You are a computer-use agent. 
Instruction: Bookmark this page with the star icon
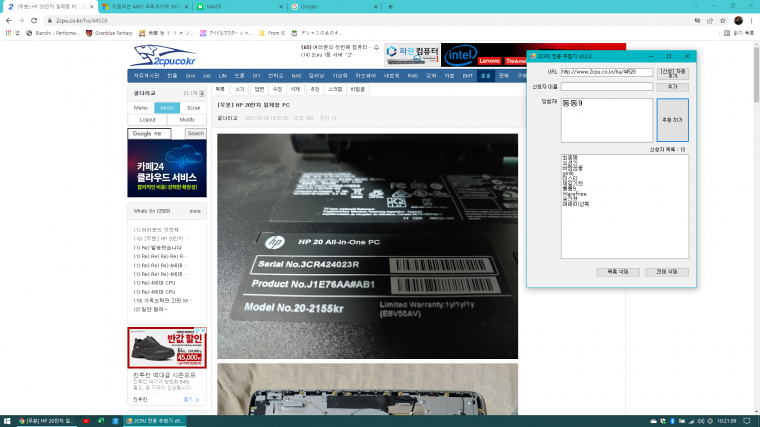point(723,20)
